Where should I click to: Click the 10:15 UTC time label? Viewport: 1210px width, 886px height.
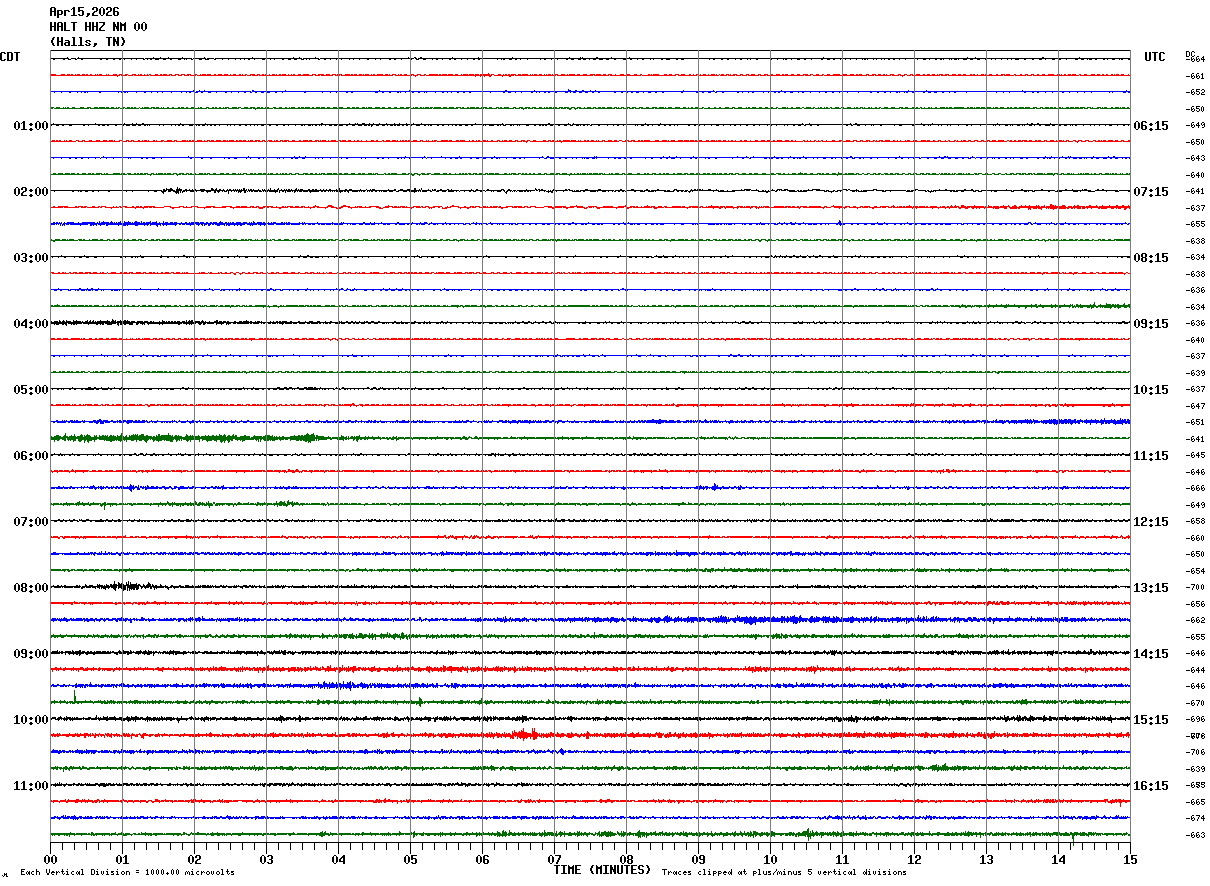coord(1151,390)
